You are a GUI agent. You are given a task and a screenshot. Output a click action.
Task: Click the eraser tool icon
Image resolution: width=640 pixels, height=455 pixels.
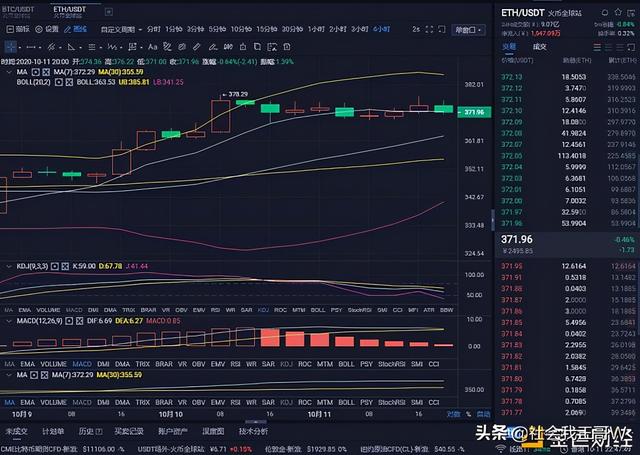click(x=182, y=47)
